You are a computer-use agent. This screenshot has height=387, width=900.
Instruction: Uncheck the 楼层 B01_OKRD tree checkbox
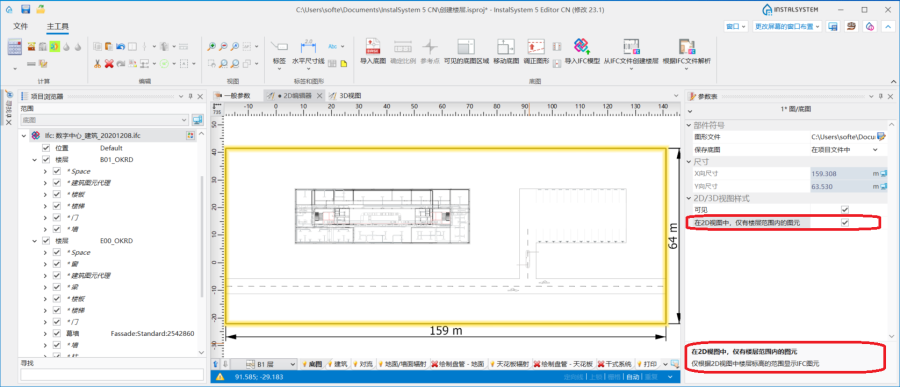point(46,160)
